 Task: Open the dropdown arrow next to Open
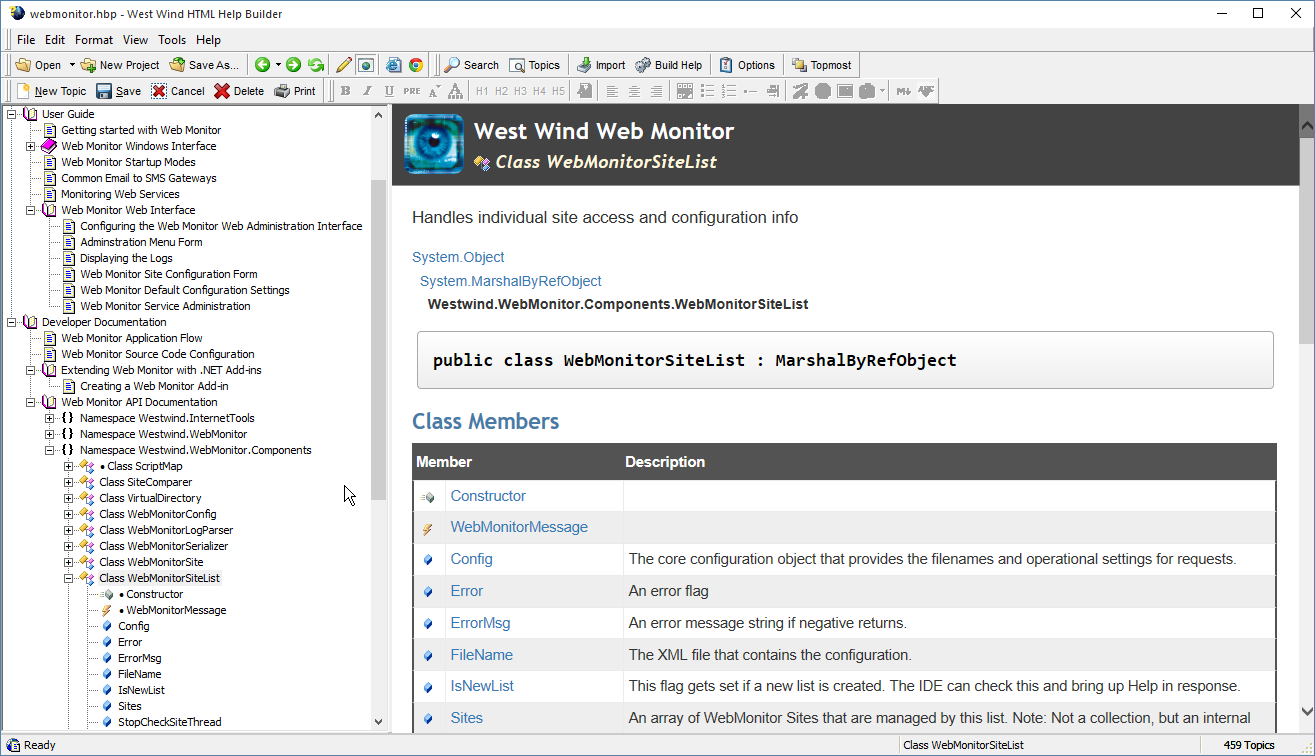coord(72,65)
